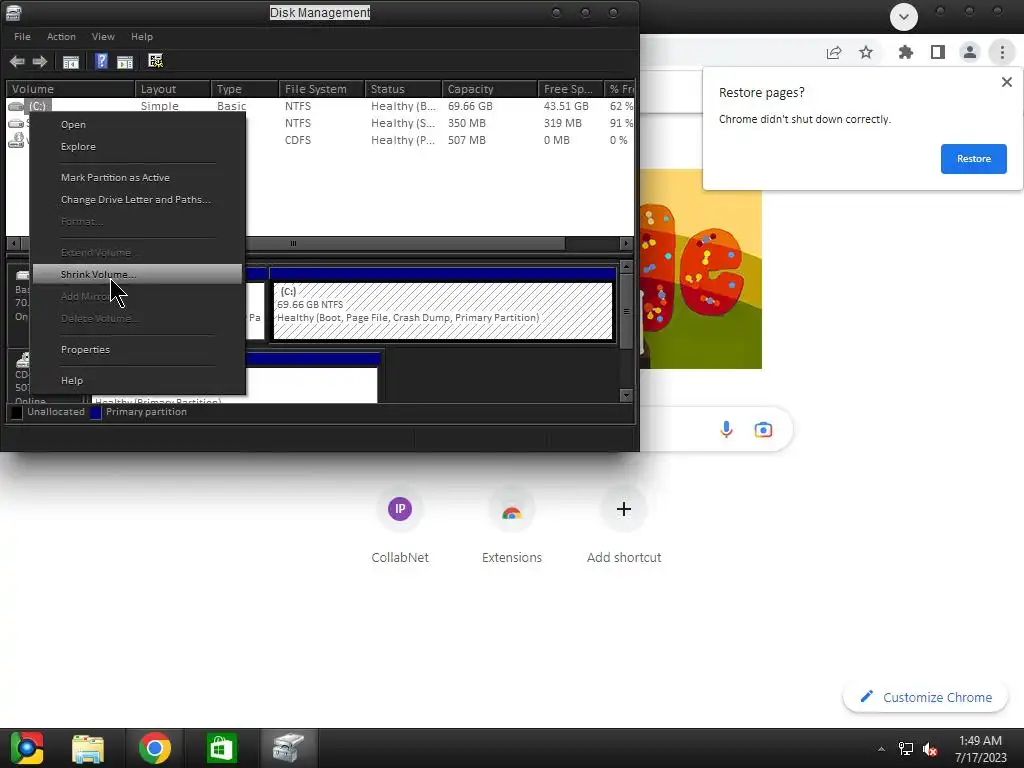Sort by the Type column header
Viewport: 1024px width, 768px height.
[x=244, y=89]
